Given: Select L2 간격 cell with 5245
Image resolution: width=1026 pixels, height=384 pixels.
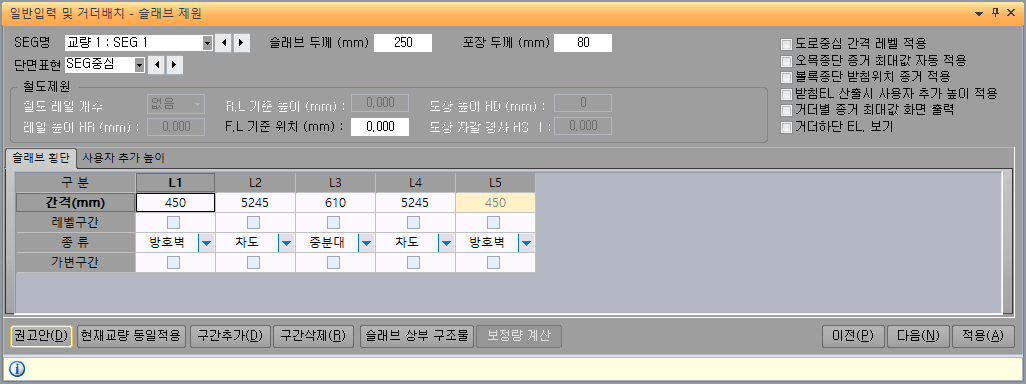Looking at the screenshot, I should pyautogui.click(x=256, y=203).
